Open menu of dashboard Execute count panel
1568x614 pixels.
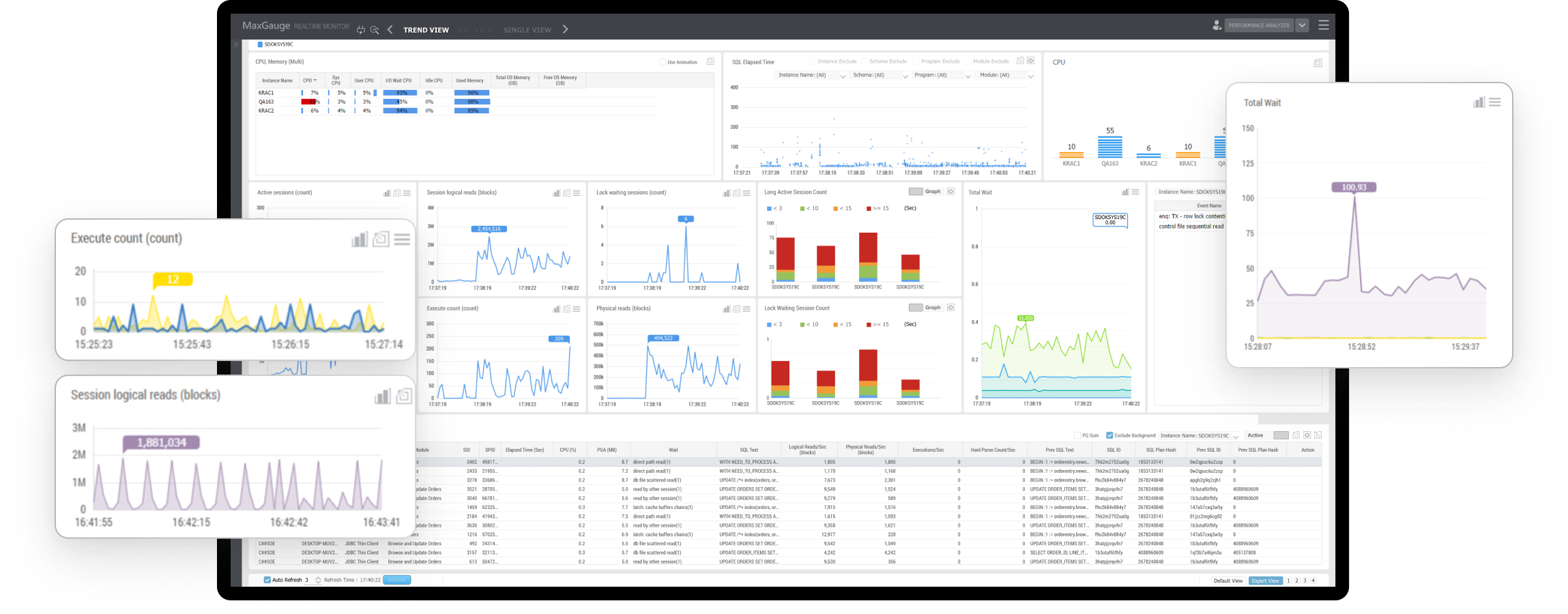click(577, 309)
